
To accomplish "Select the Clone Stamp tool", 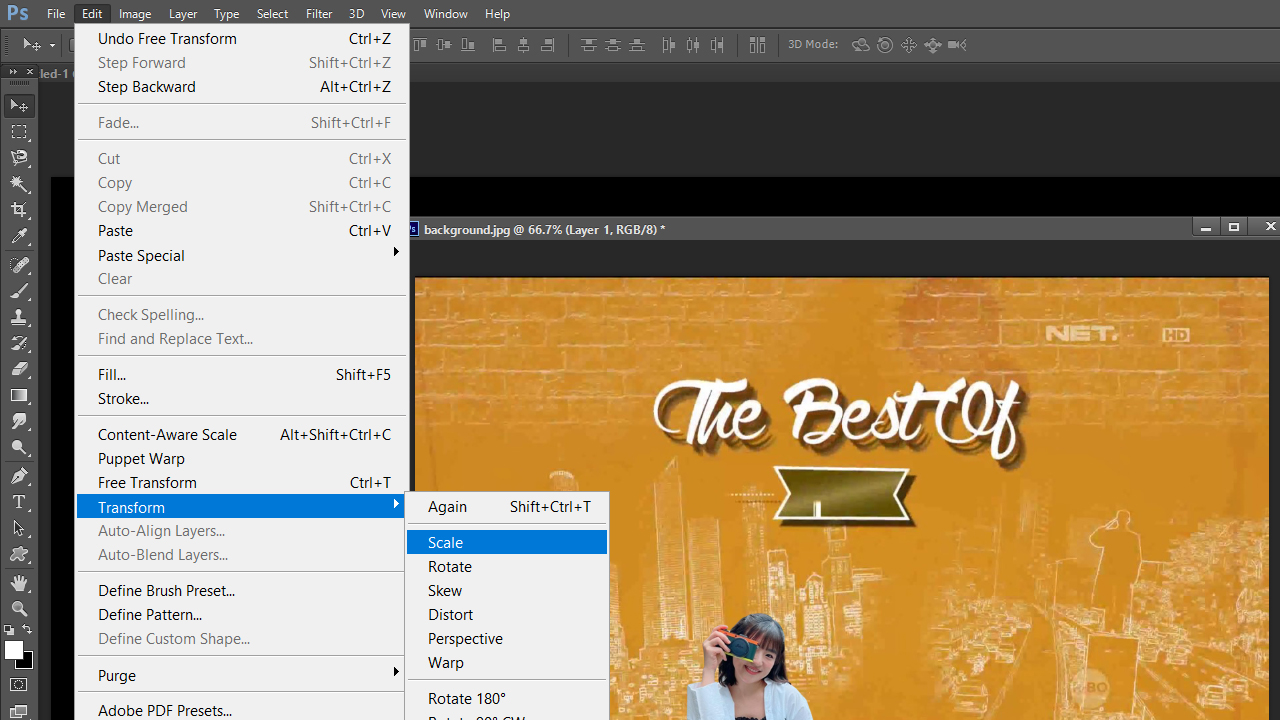I will coord(19,317).
